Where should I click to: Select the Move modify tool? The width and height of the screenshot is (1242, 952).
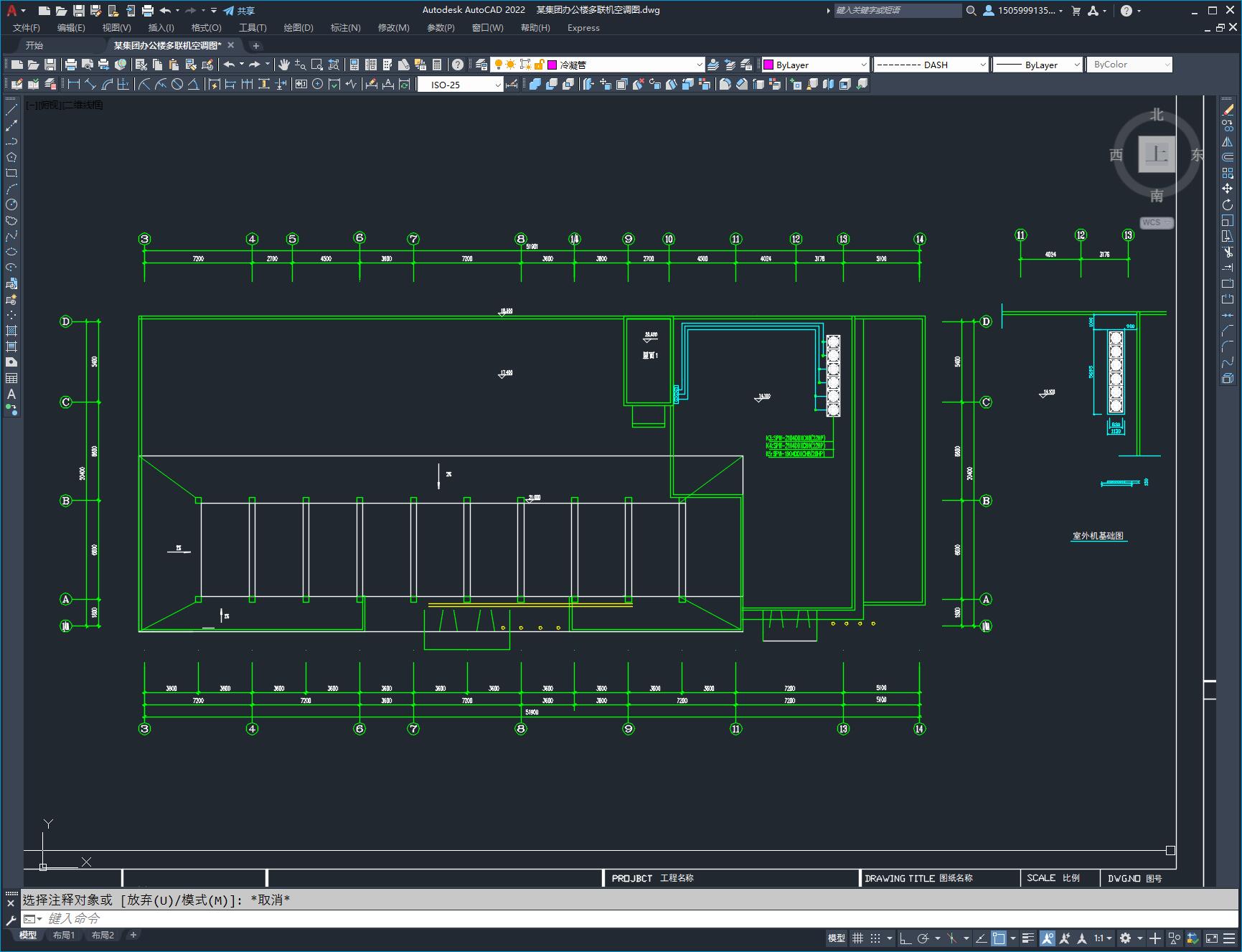[1228, 189]
